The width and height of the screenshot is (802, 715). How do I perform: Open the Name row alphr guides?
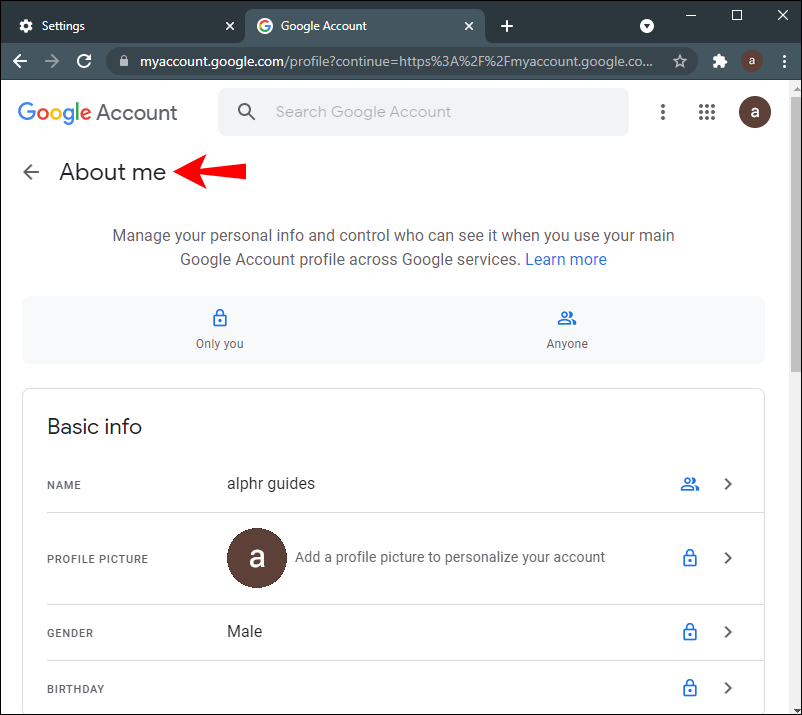(x=405, y=484)
